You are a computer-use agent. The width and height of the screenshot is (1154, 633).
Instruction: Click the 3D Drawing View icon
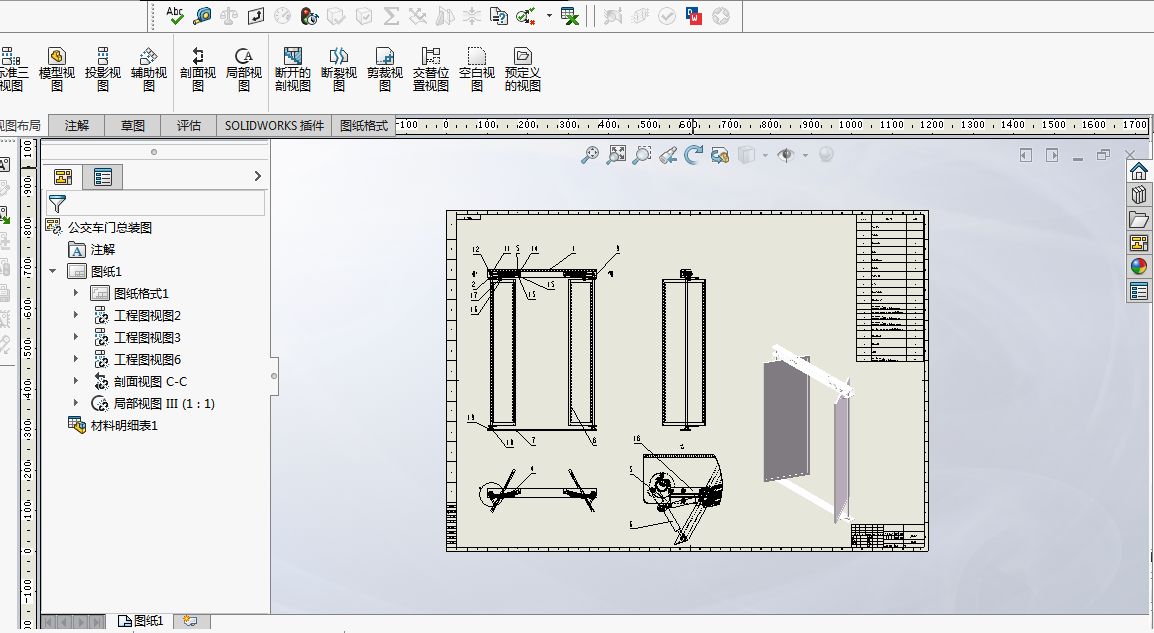point(719,155)
